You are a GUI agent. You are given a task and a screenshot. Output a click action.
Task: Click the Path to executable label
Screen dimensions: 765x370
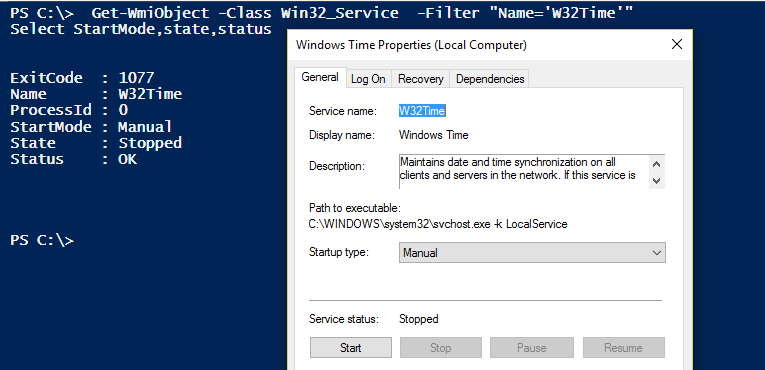click(x=355, y=208)
